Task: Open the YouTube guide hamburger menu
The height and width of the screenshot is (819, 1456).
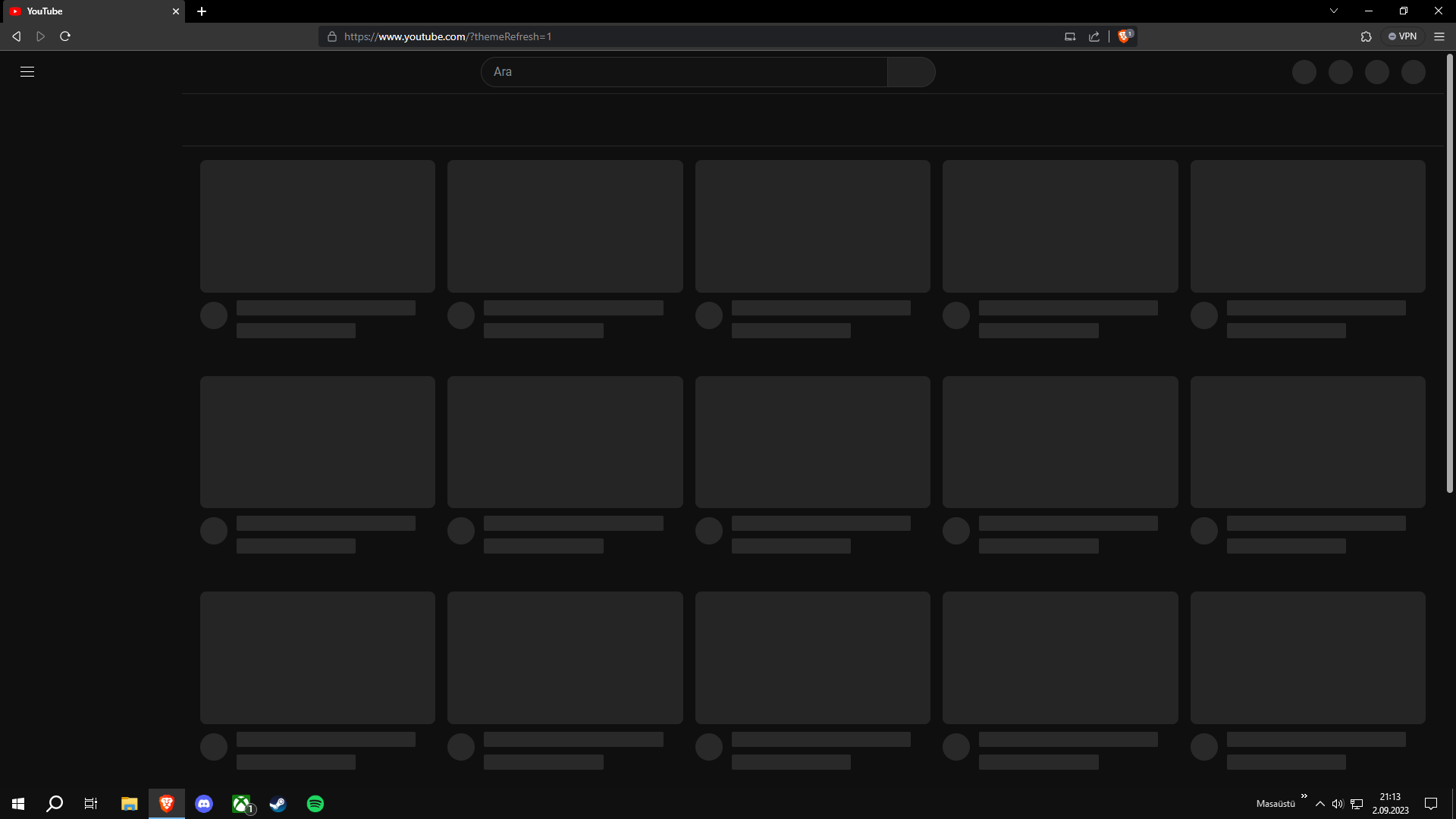Action: click(x=27, y=72)
